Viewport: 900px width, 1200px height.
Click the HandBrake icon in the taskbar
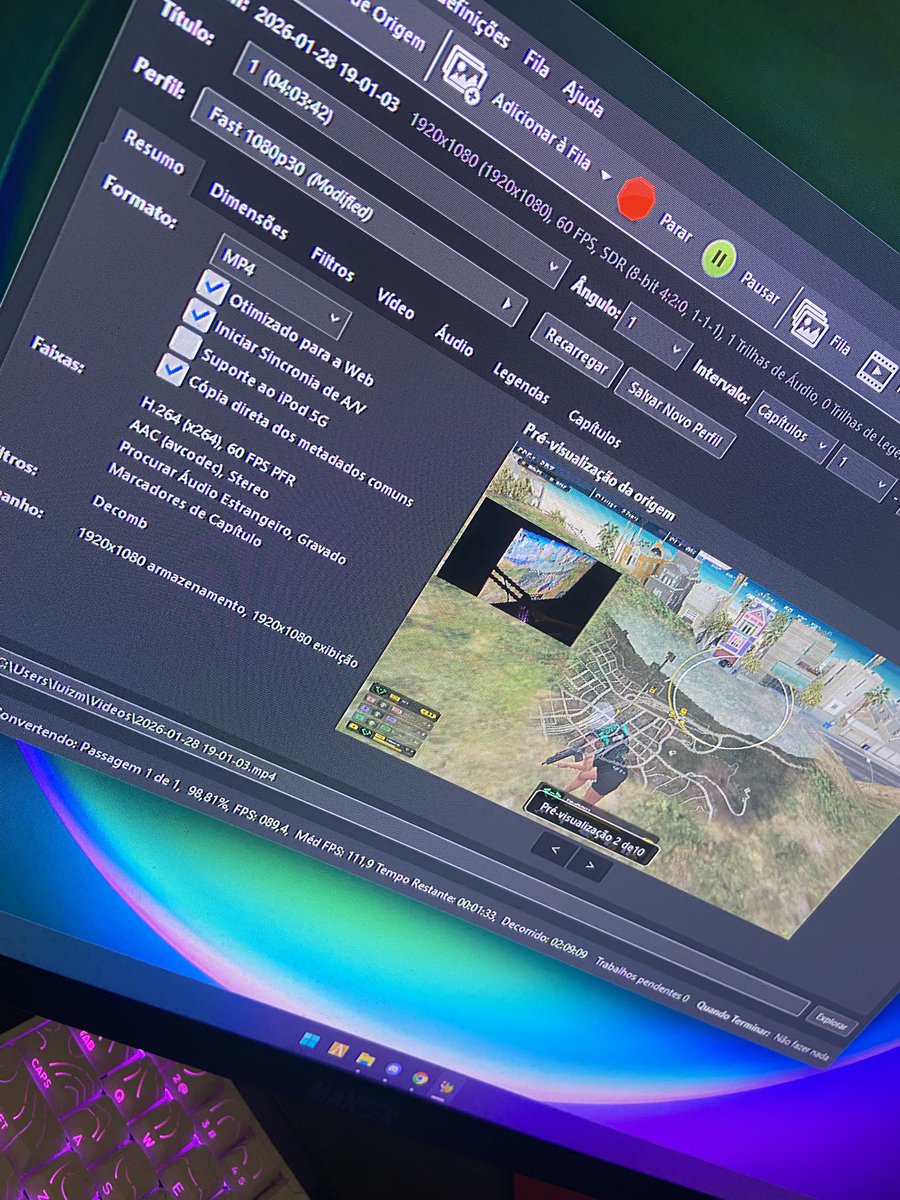click(447, 1088)
